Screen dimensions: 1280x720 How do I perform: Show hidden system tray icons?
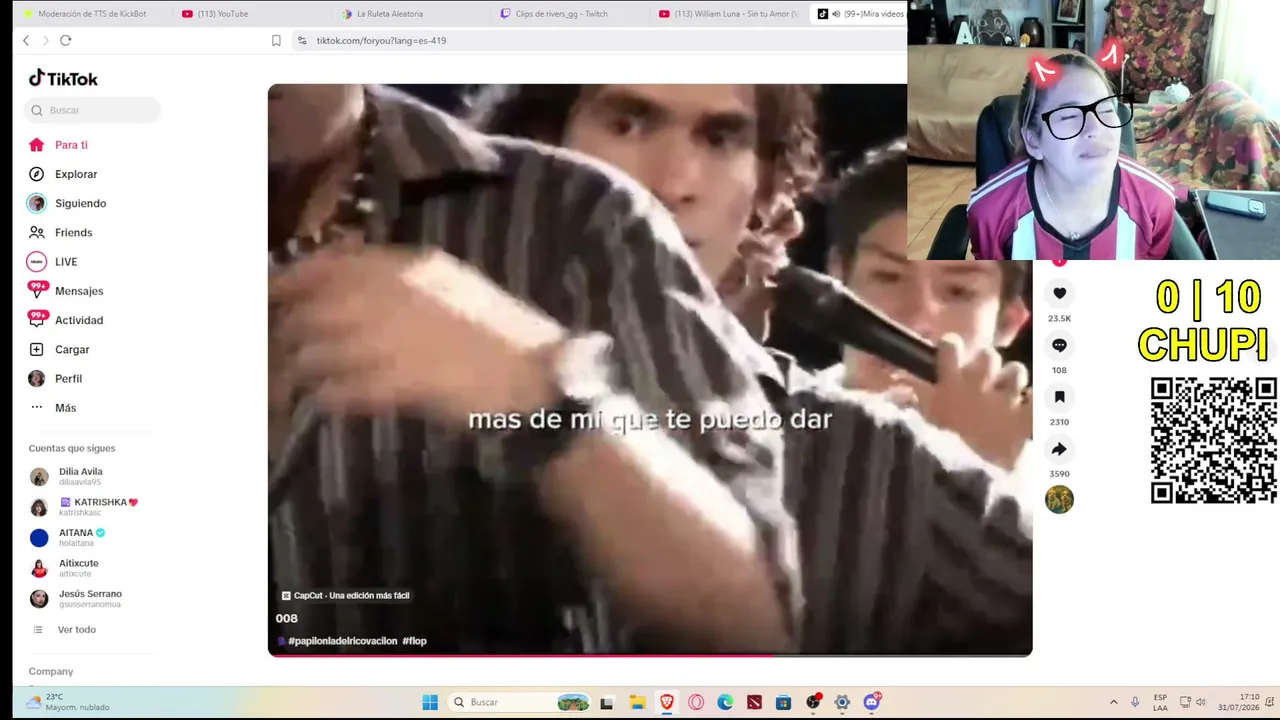1113,702
